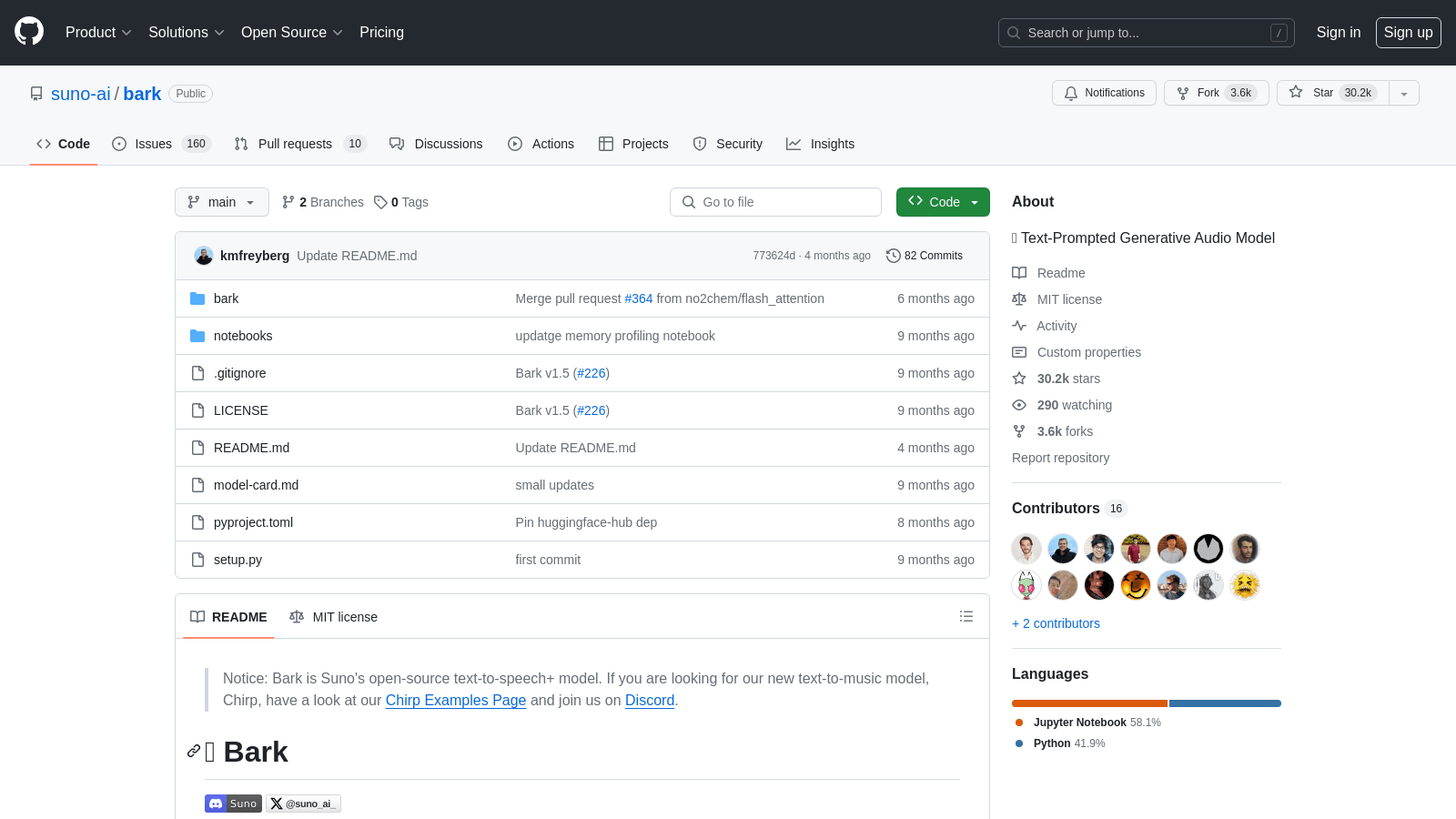This screenshot has height=819, width=1456.
Task: Open pull request #364 link
Action: pyautogui.click(x=639, y=298)
